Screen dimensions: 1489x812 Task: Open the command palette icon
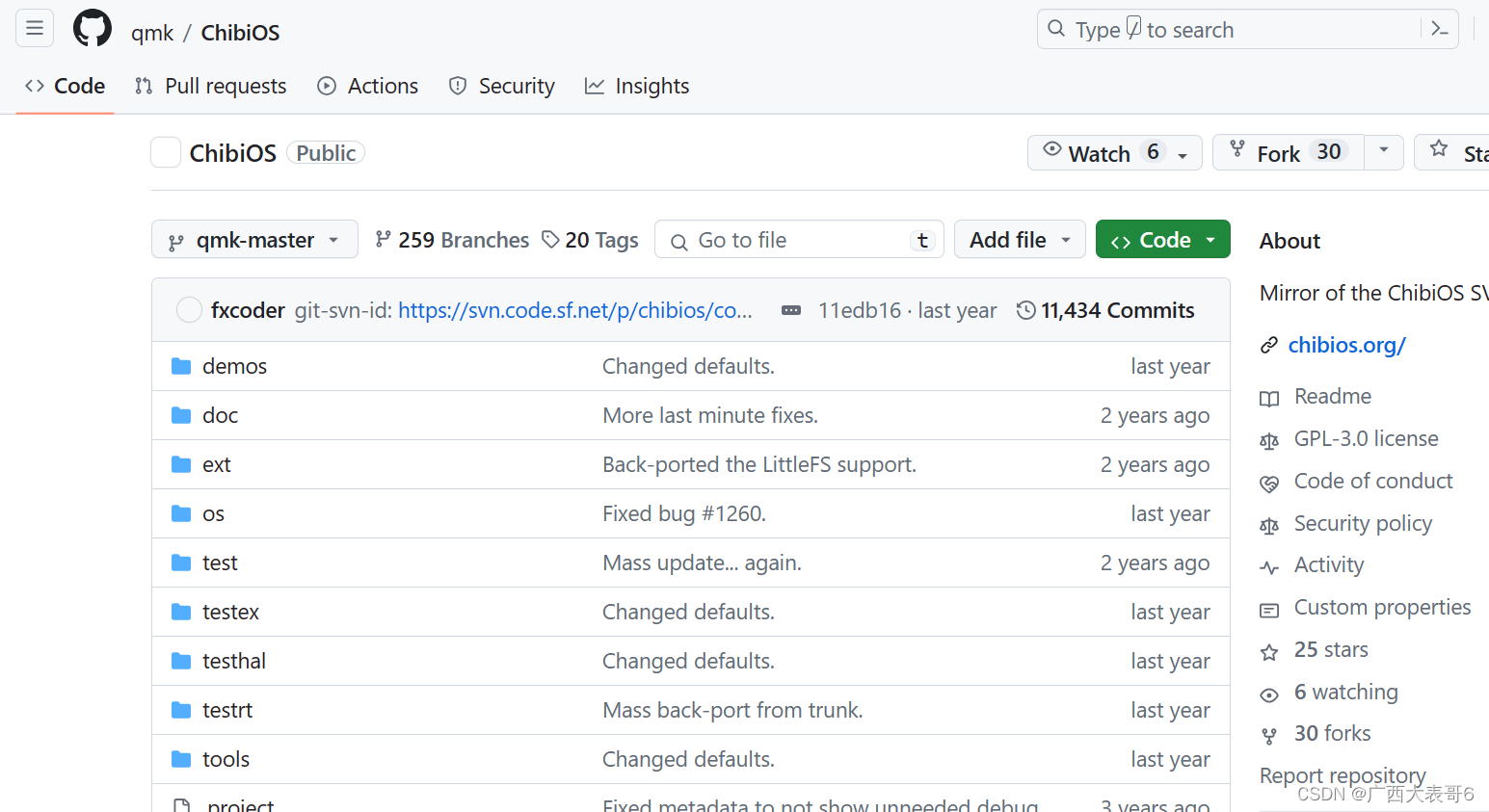(x=1440, y=29)
